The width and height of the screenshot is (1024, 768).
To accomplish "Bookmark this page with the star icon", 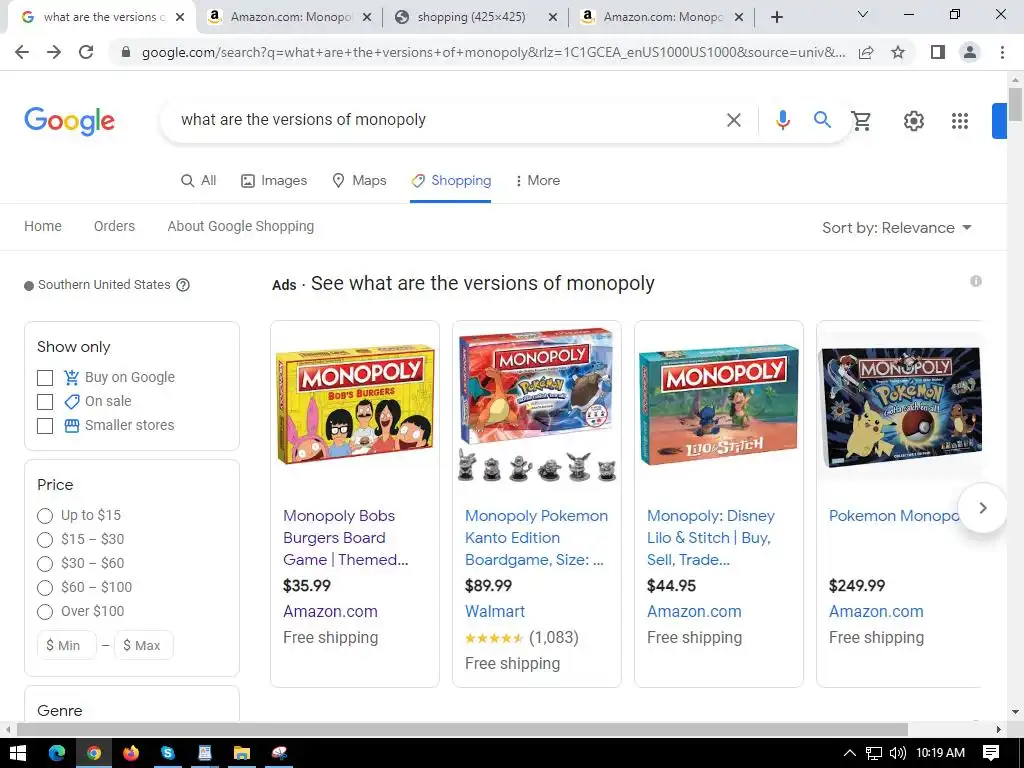I will (898, 52).
